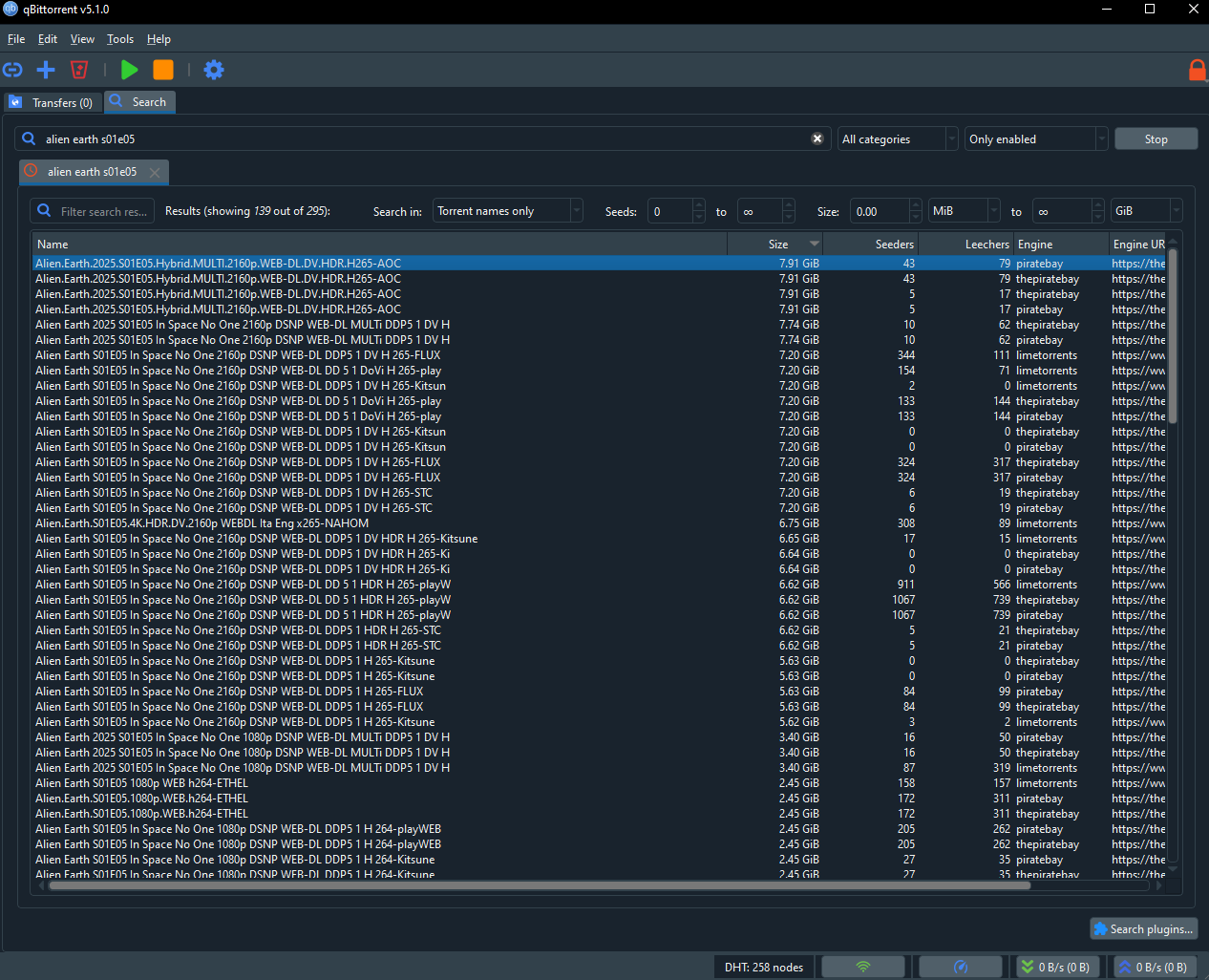Viewport: 1209px width, 980px height.
Task: Select the 6.75 GiB 'WEBDL Ita Eng x265-NAHOM' result
Action: click(x=601, y=523)
